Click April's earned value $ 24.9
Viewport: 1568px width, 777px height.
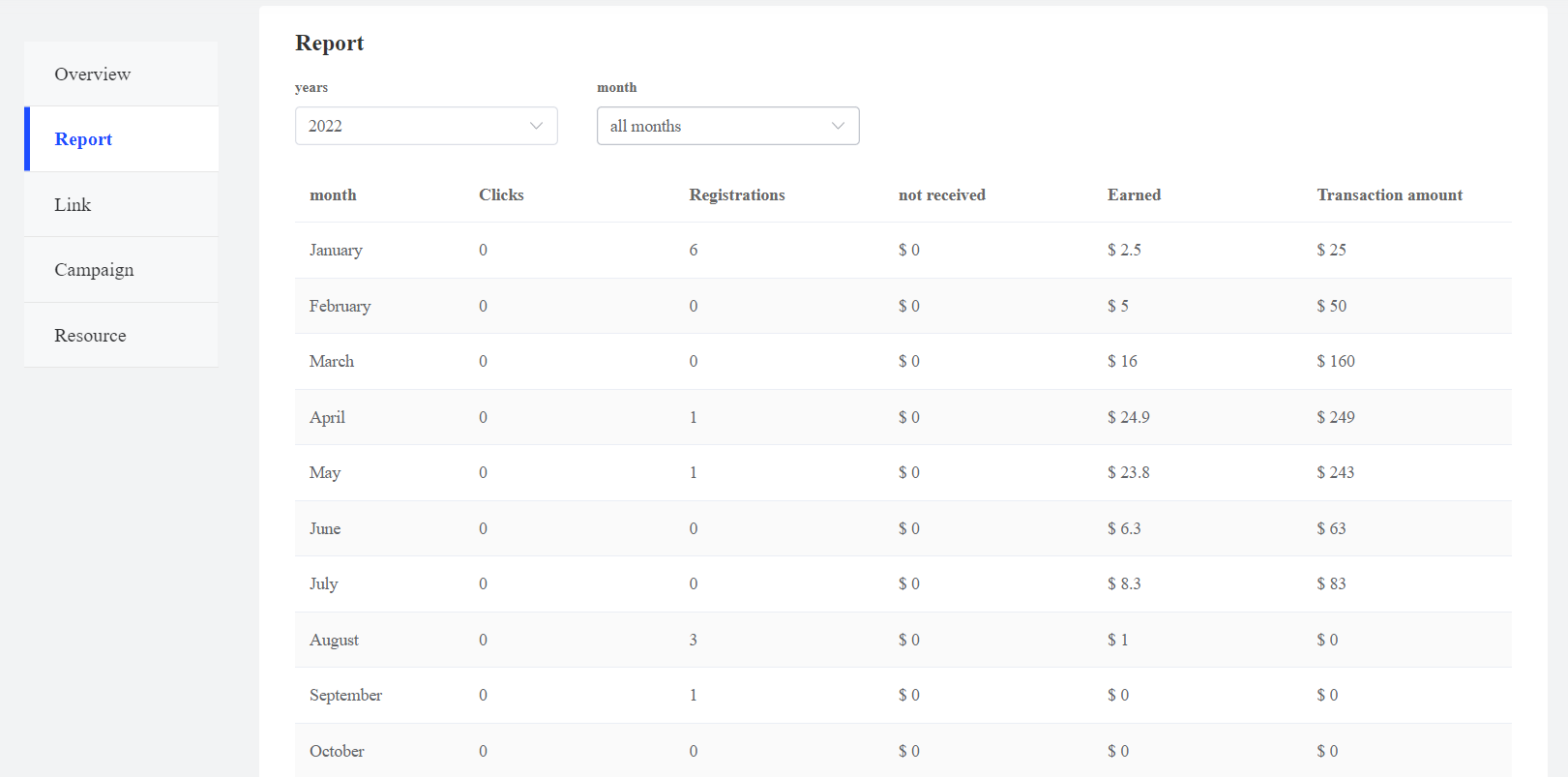tap(1128, 417)
